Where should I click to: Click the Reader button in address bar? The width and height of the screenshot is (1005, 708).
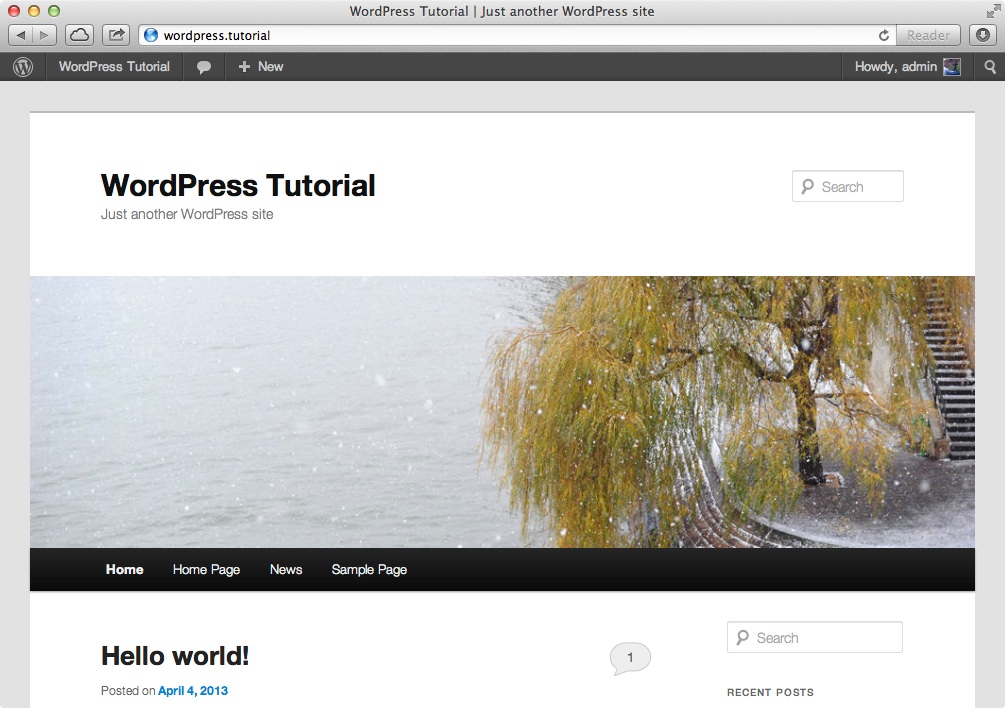(x=928, y=35)
